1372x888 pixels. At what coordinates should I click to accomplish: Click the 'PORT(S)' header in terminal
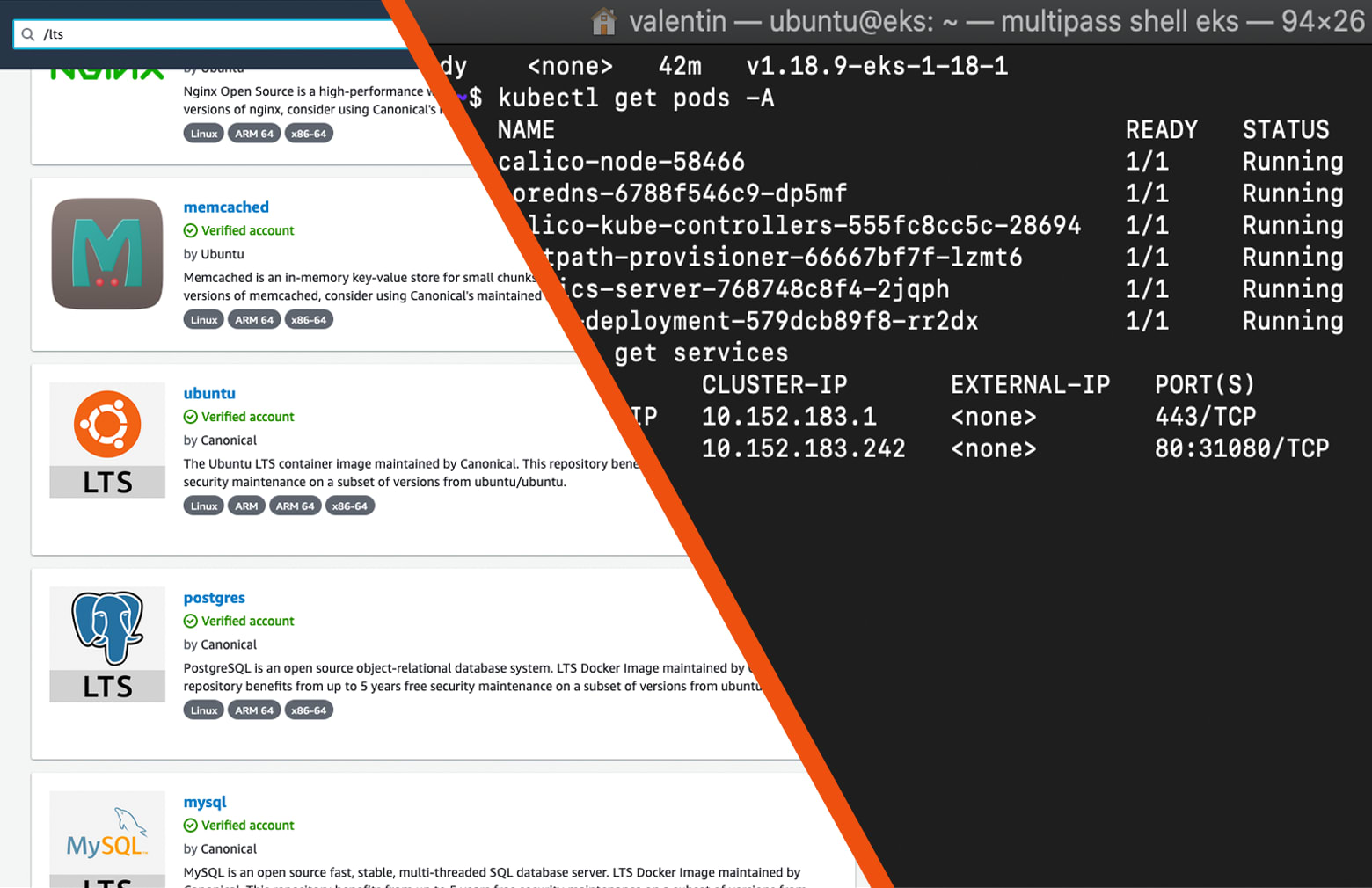(x=1205, y=385)
